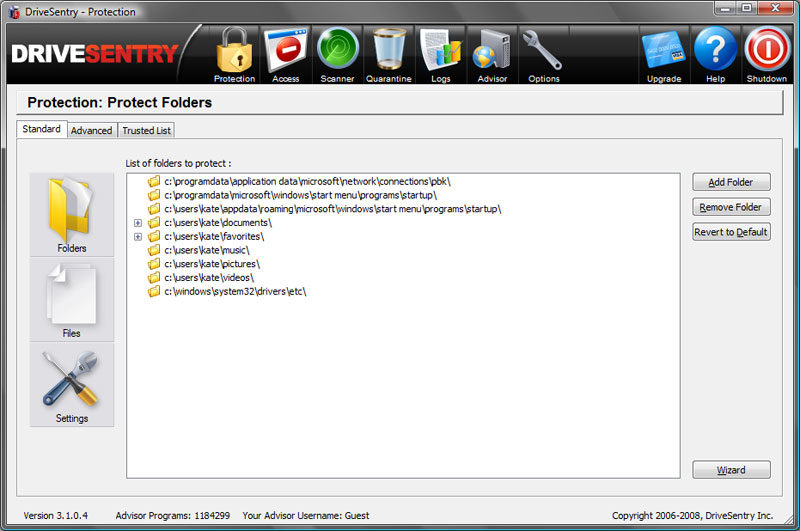The height and width of the screenshot is (531, 800).
Task: Click folder icon beside kate documents path
Action: click(154, 222)
